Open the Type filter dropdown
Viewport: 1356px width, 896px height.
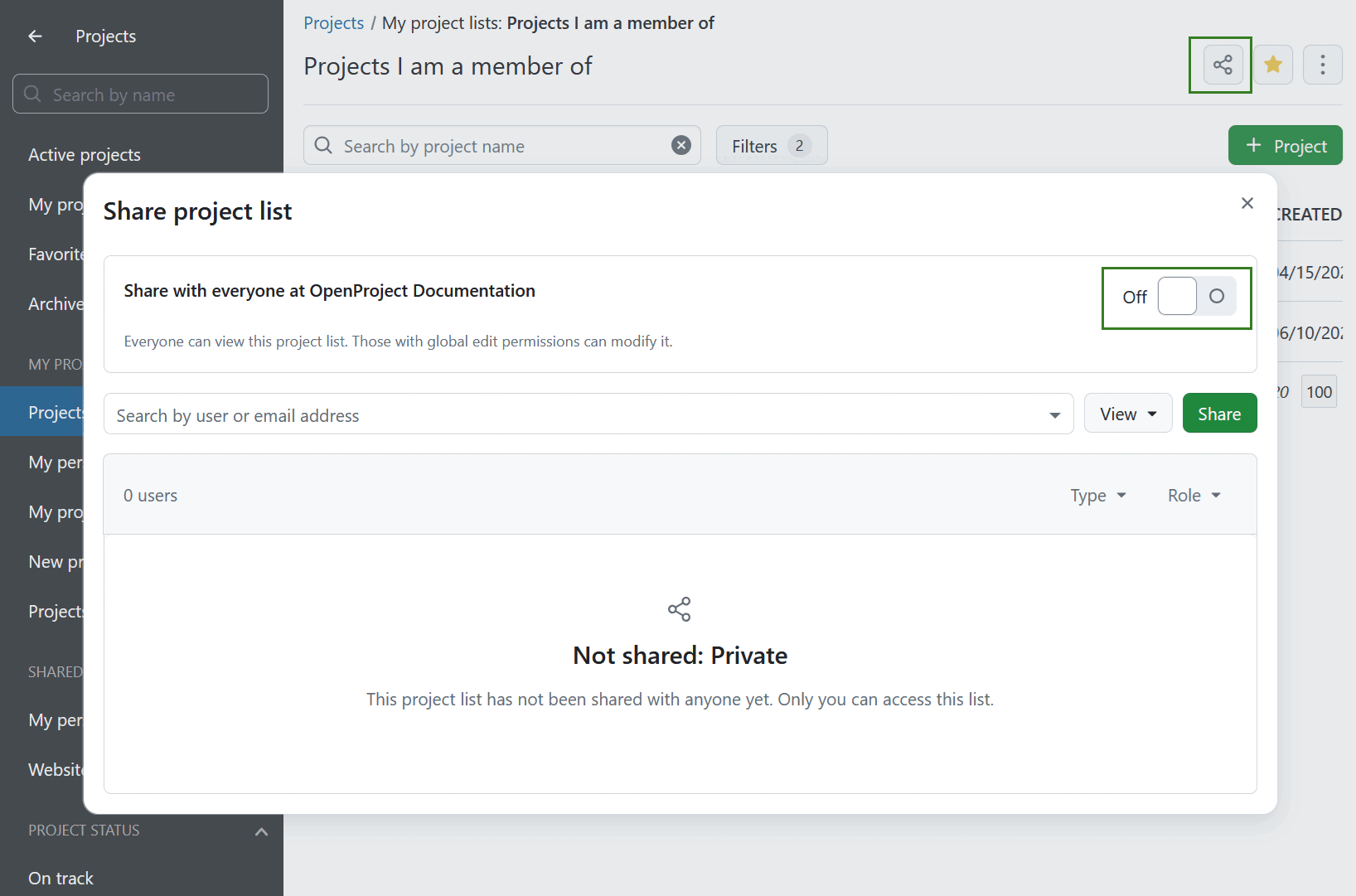click(x=1097, y=495)
